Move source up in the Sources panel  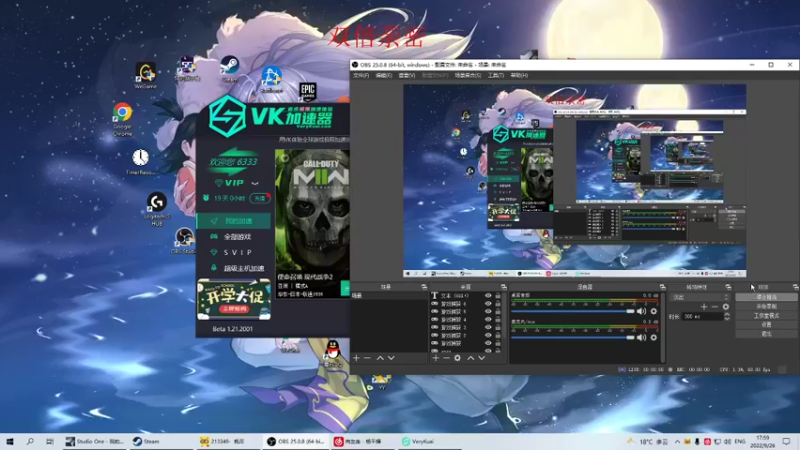coord(470,358)
